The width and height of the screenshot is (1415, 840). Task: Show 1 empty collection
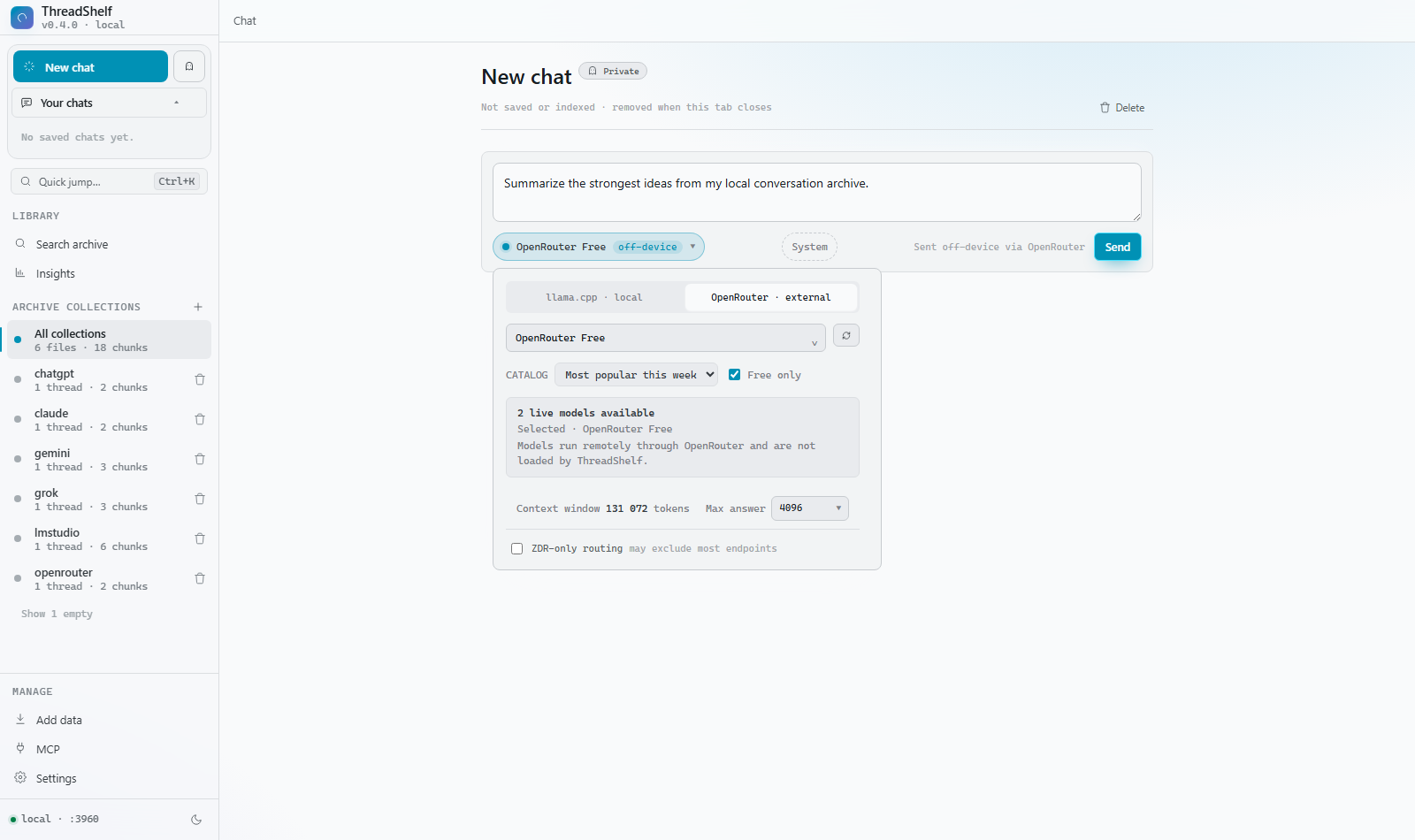57,614
